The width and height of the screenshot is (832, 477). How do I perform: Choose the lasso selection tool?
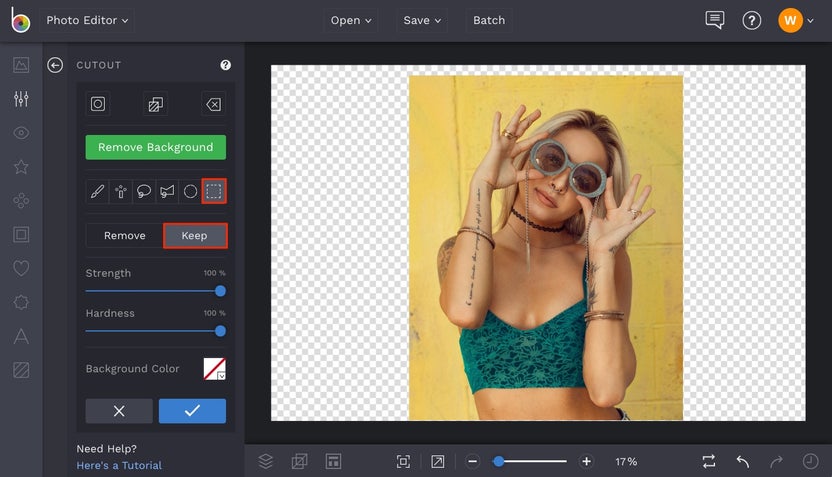point(144,190)
